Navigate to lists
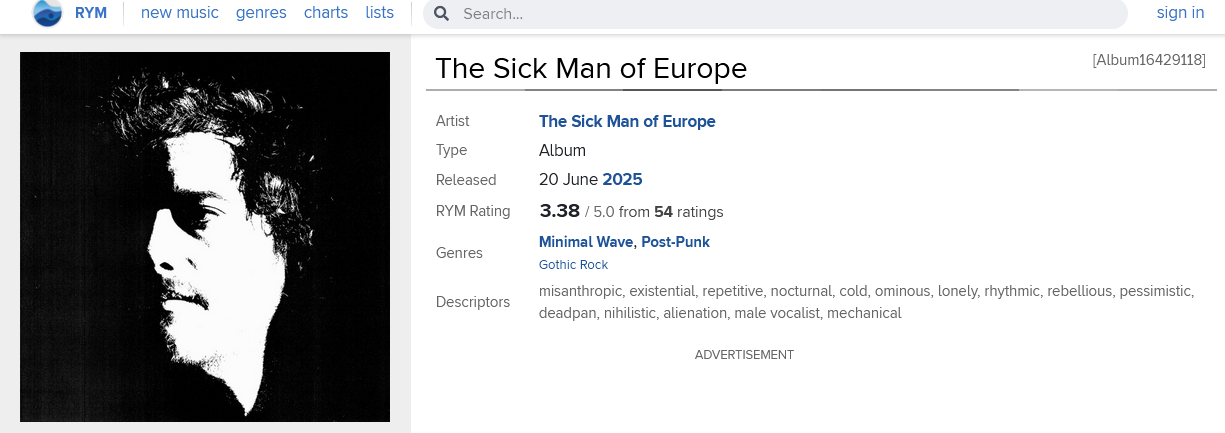Screen dimensions: 1225x433 tap(380, 13)
